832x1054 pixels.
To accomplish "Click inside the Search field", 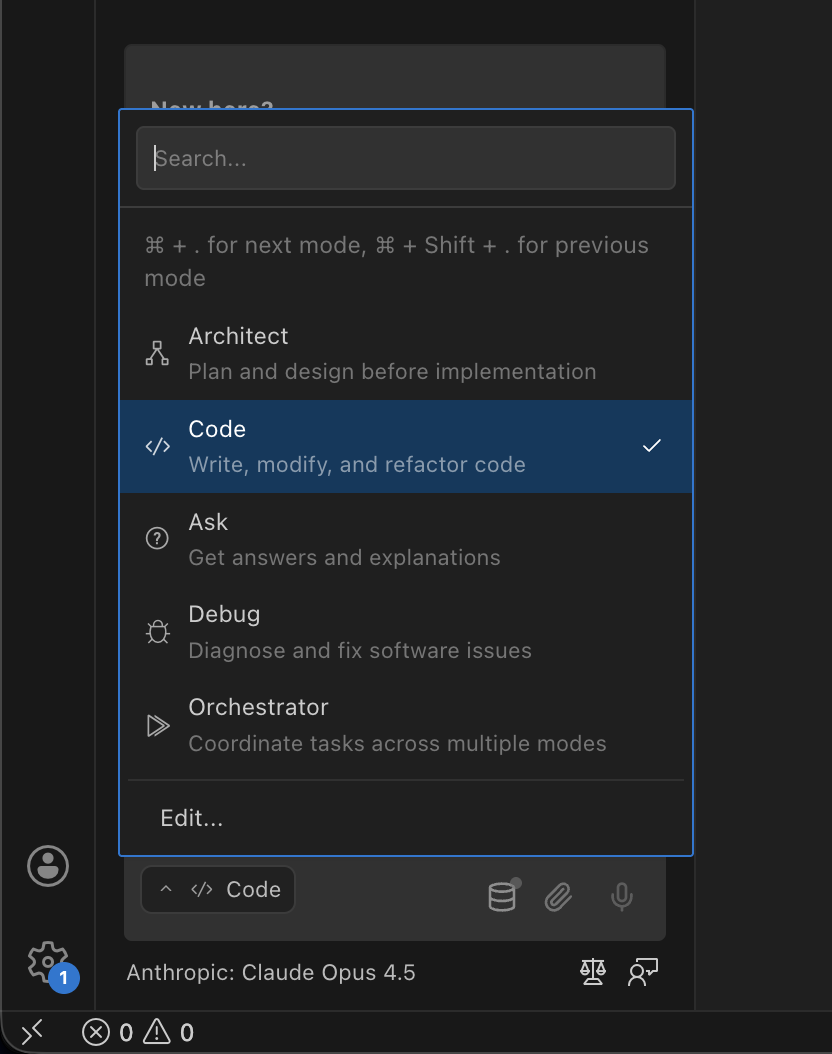I will (405, 158).
